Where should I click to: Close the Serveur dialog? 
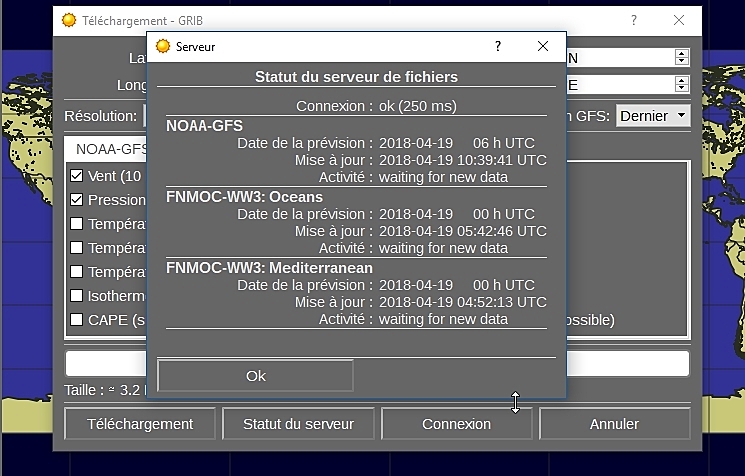click(543, 46)
